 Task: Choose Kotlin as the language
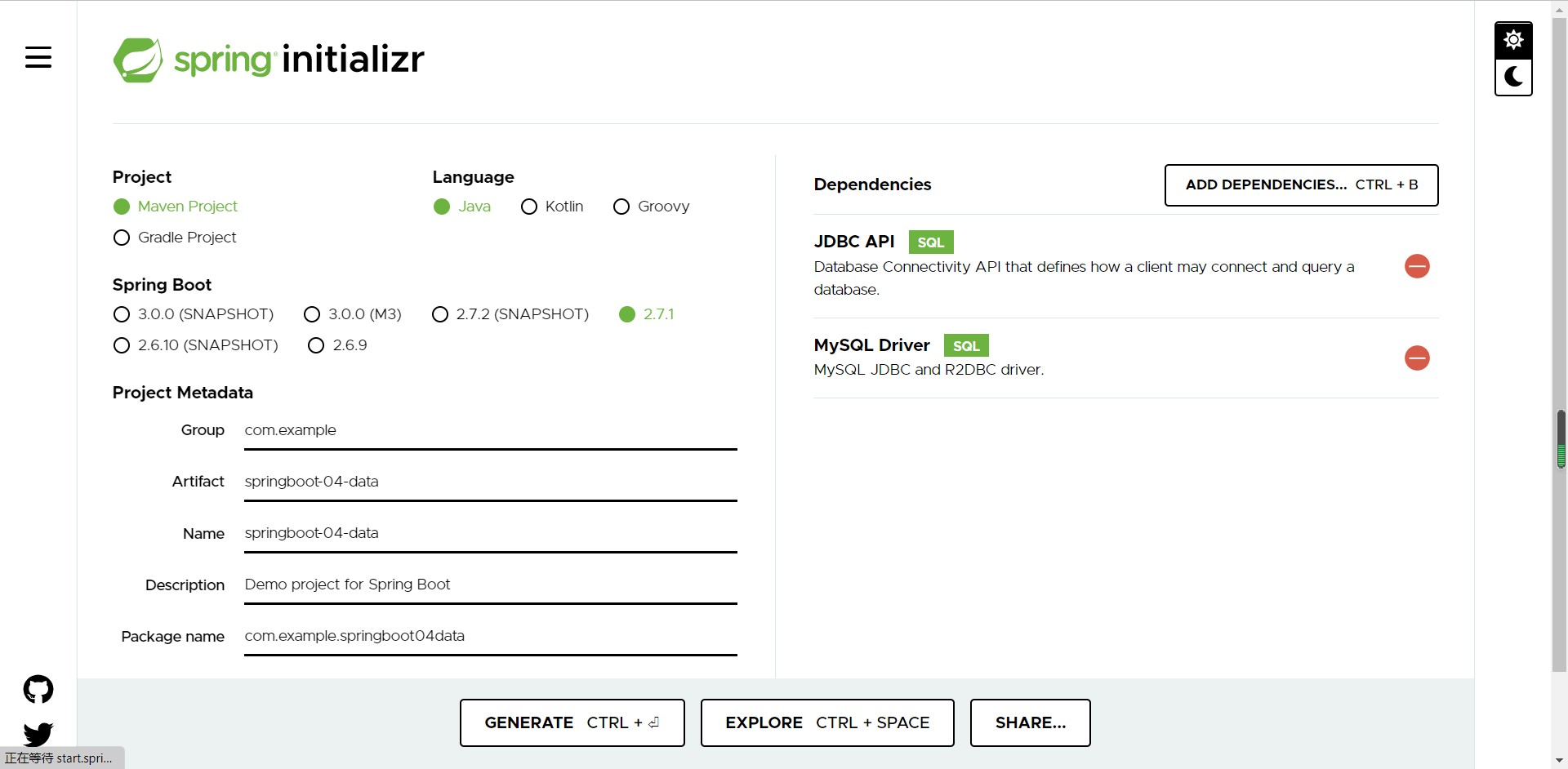552,207
